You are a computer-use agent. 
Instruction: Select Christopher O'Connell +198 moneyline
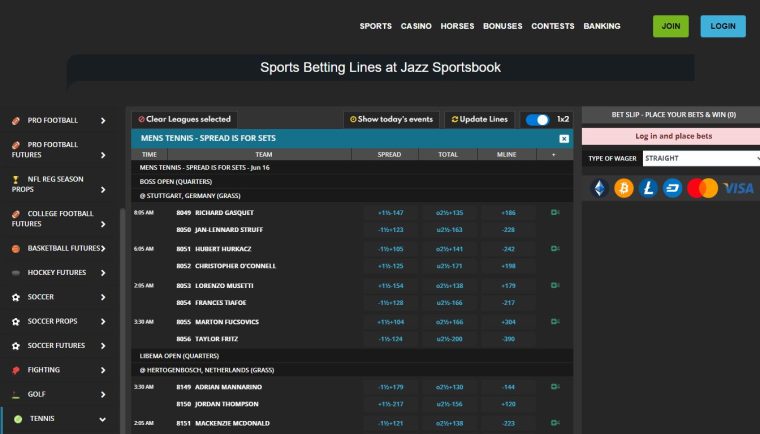click(x=508, y=266)
